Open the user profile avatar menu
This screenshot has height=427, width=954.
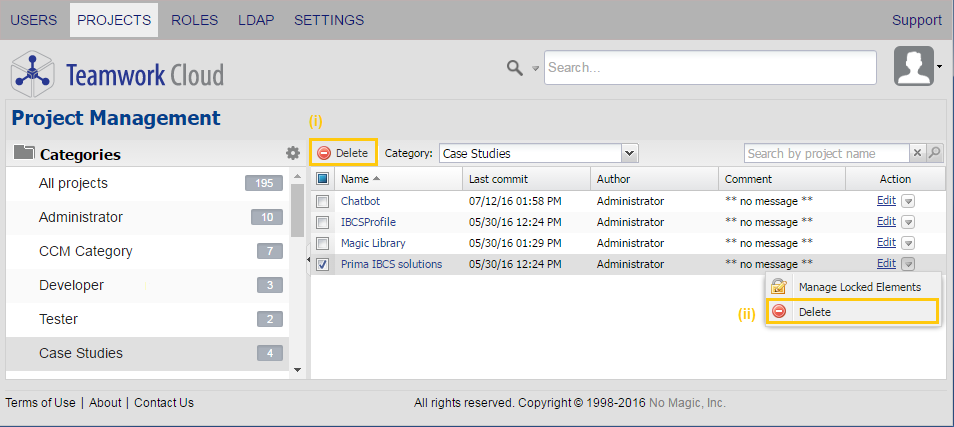point(914,66)
